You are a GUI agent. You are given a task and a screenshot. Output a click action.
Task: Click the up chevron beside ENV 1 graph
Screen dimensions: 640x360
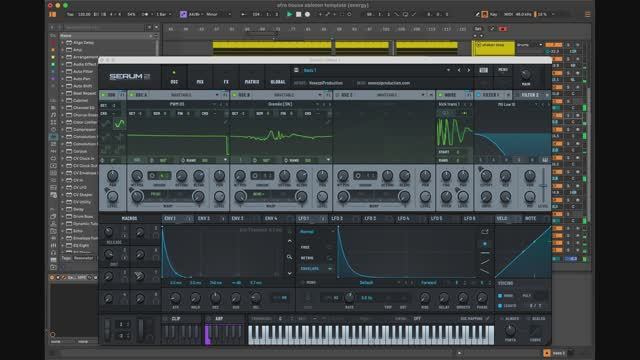point(289,241)
